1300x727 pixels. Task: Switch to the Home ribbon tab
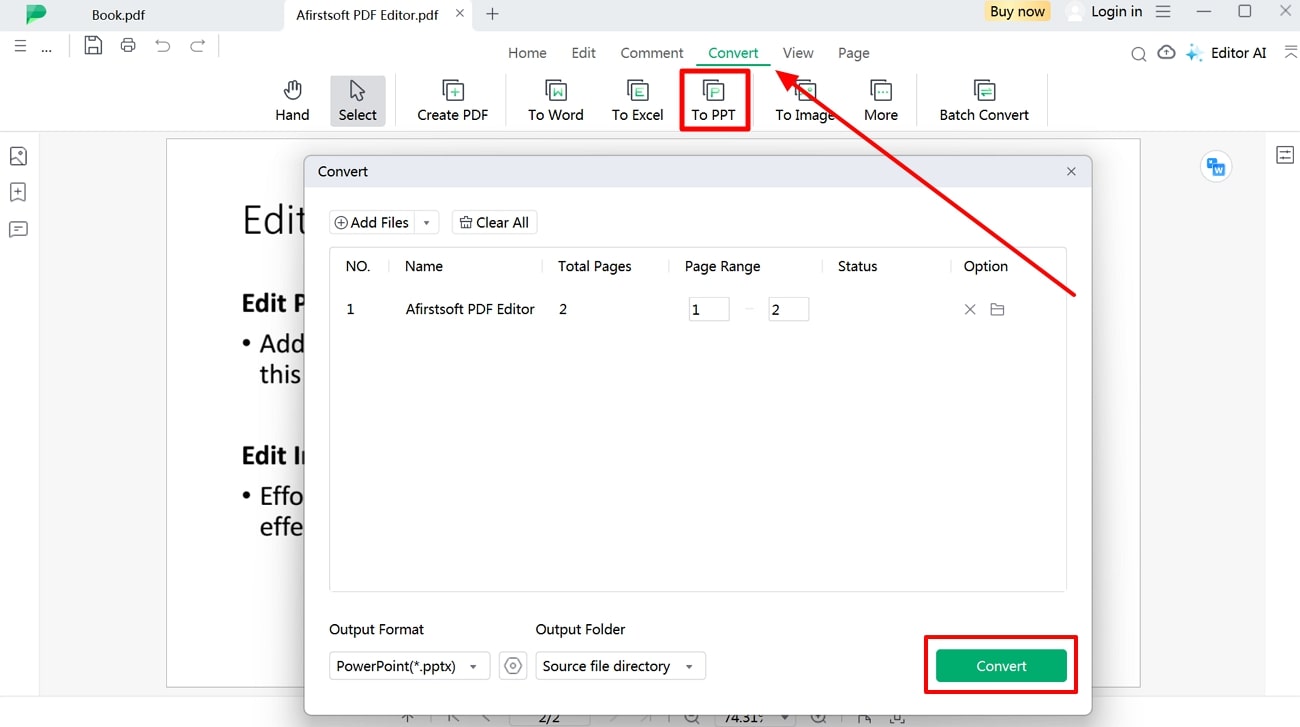pyautogui.click(x=527, y=53)
